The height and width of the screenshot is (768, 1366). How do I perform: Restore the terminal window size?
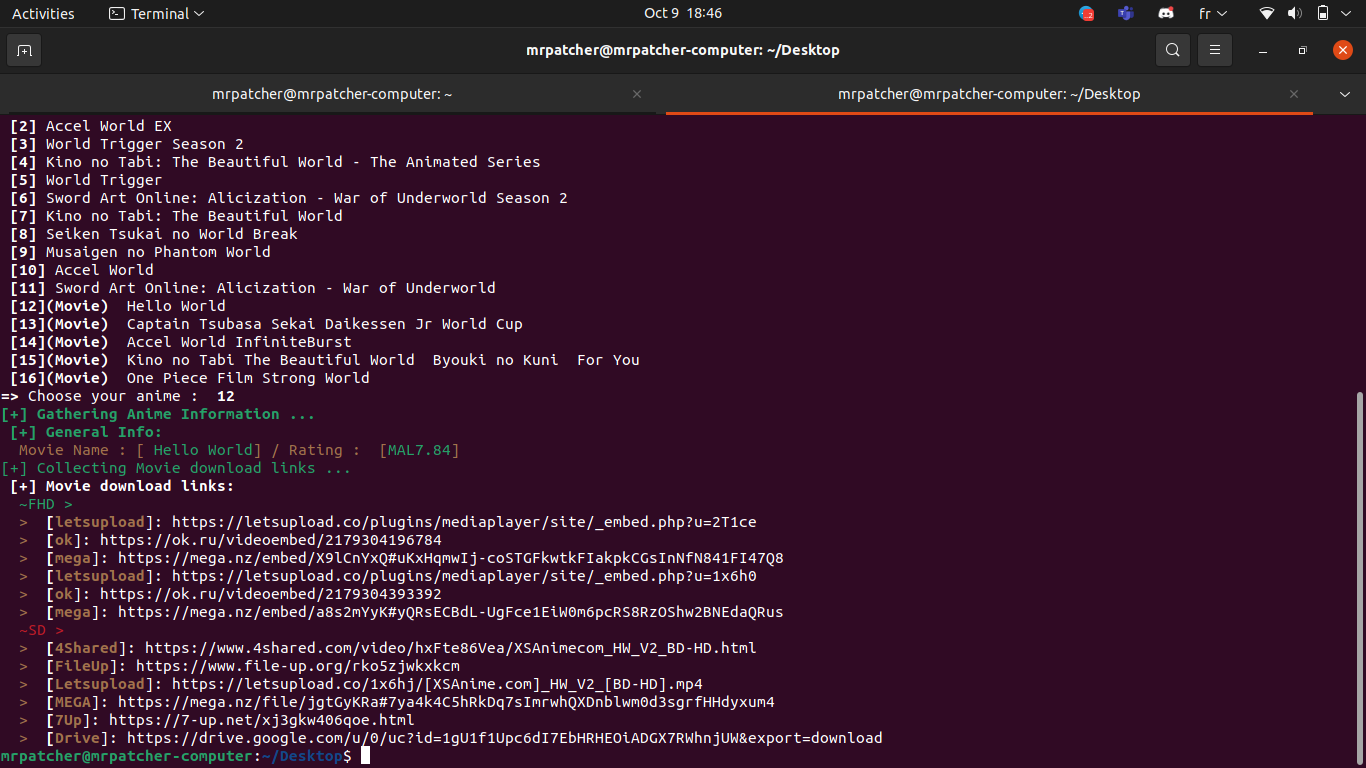pyautogui.click(x=1302, y=50)
